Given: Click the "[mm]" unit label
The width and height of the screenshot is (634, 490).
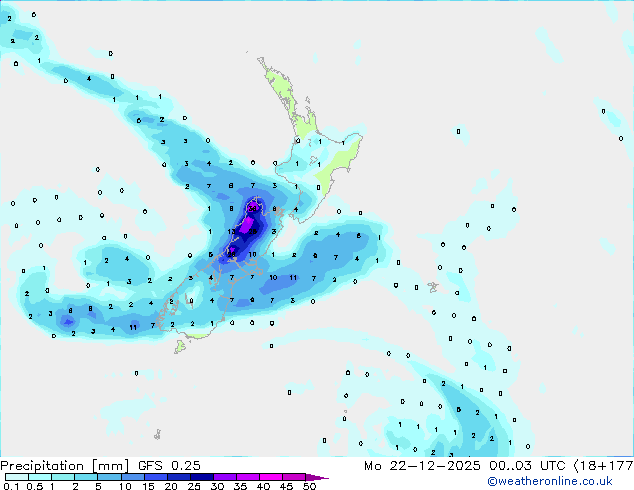Looking at the screenshot, I should click(110, 466).
